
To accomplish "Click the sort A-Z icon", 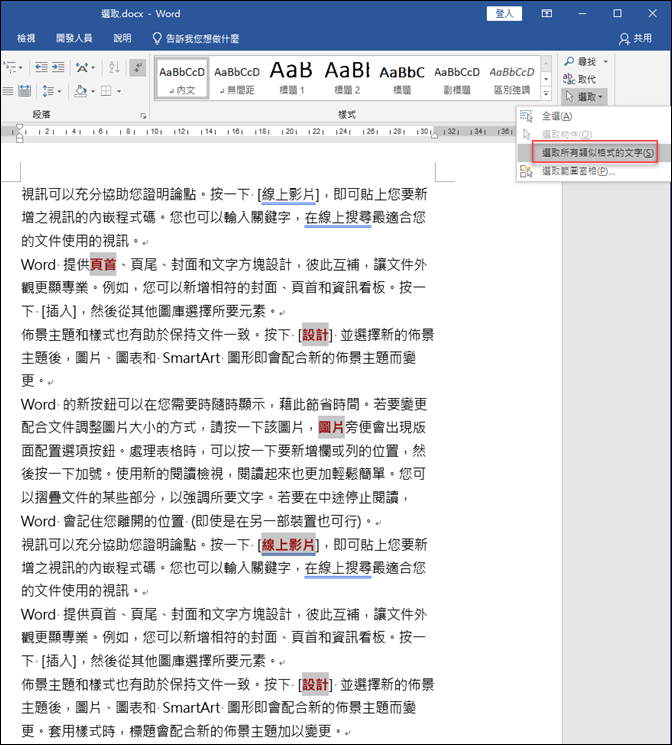I will coord(114,67).
